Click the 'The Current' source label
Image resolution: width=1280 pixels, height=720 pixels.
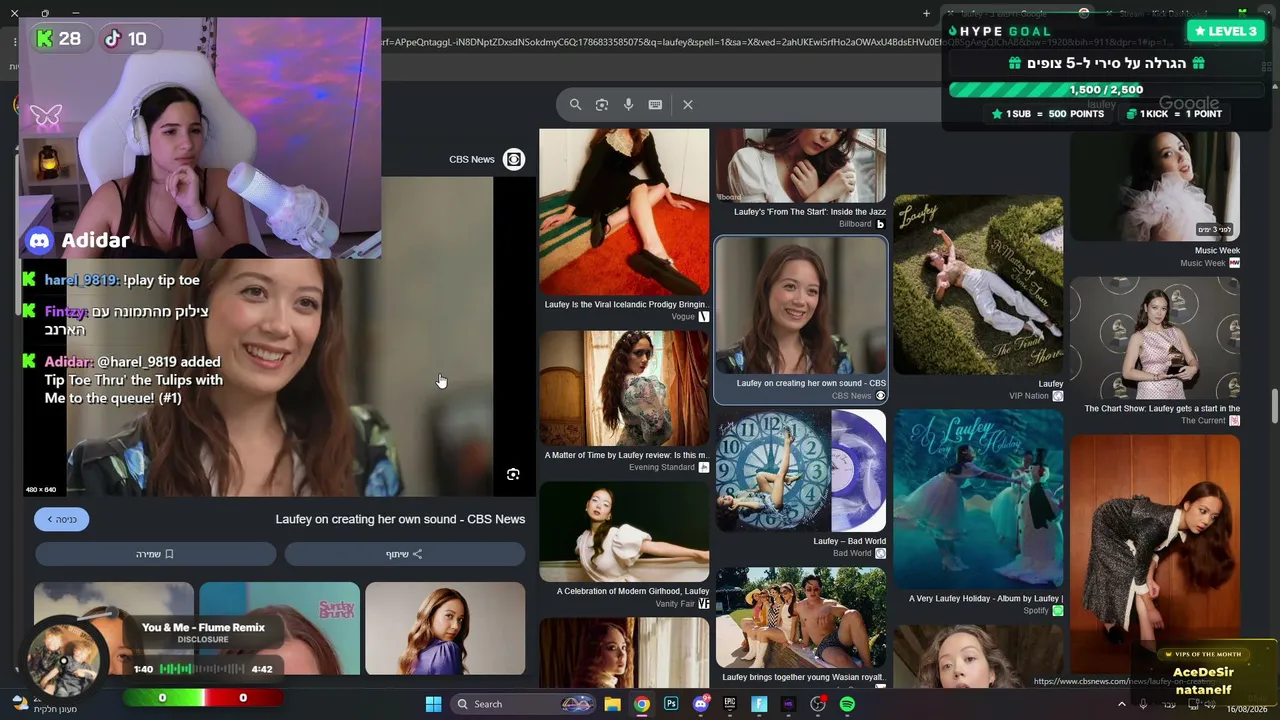1203,421
